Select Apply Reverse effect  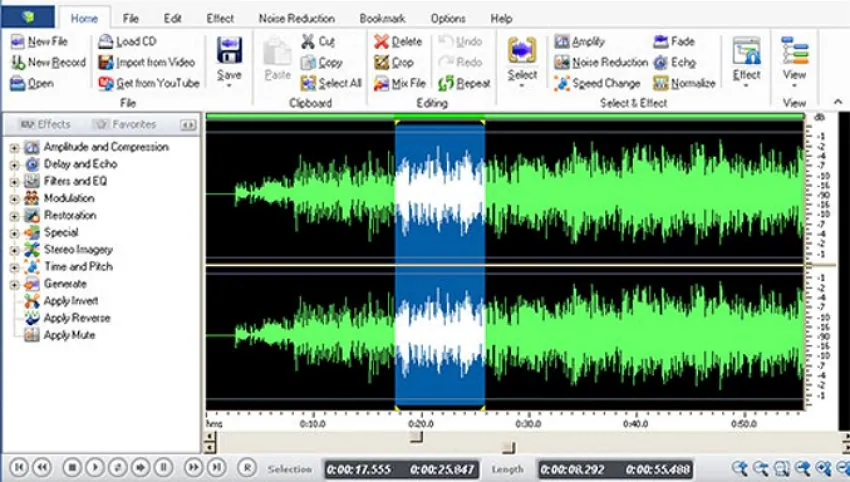pos(67,318)
